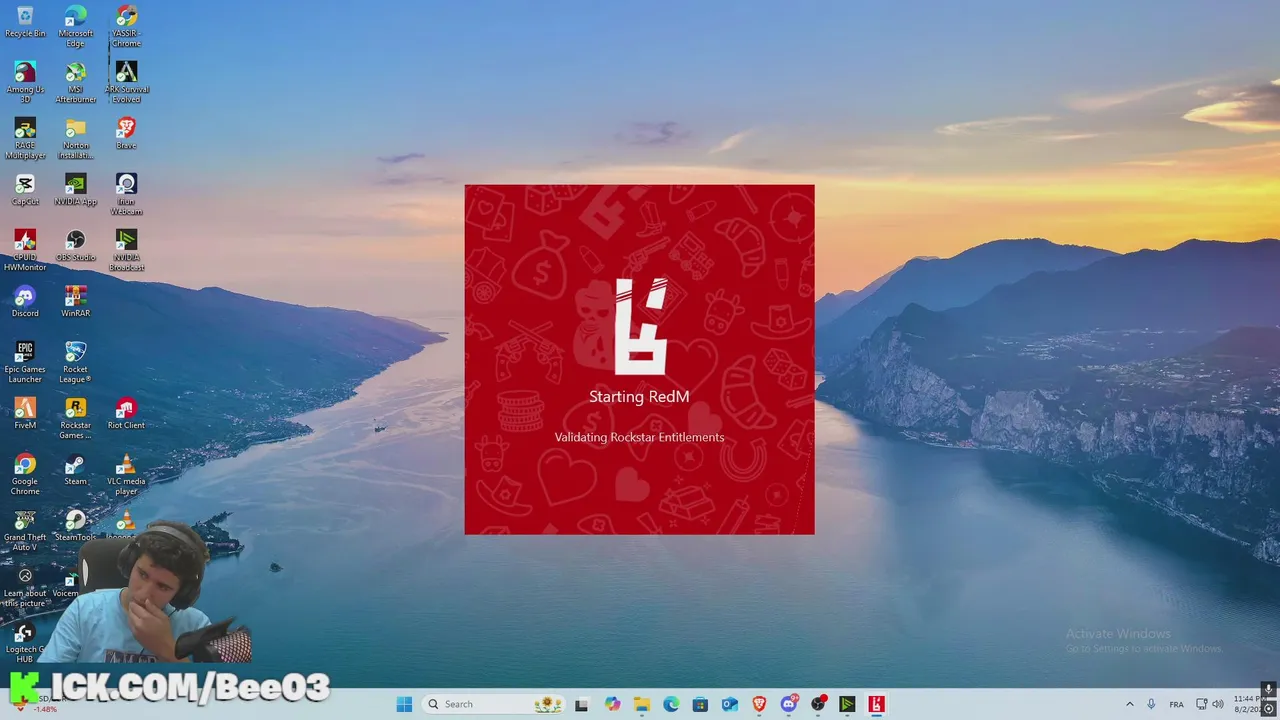Open the Norton Installation folder
Image resolution: width=1280 pixels, height=720 pixels.
75,138
